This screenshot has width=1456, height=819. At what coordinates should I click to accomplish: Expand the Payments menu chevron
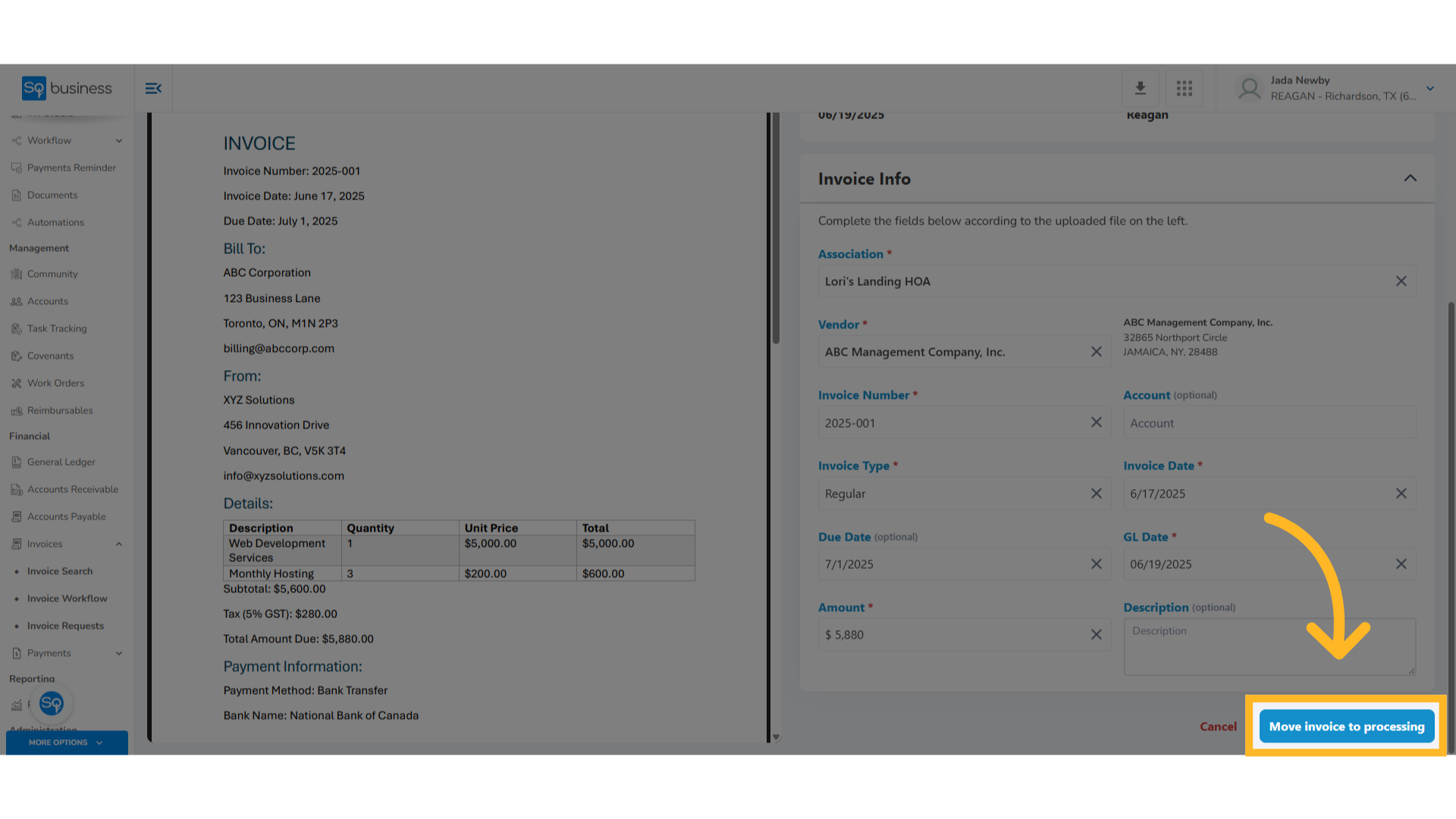click(119, 653)
